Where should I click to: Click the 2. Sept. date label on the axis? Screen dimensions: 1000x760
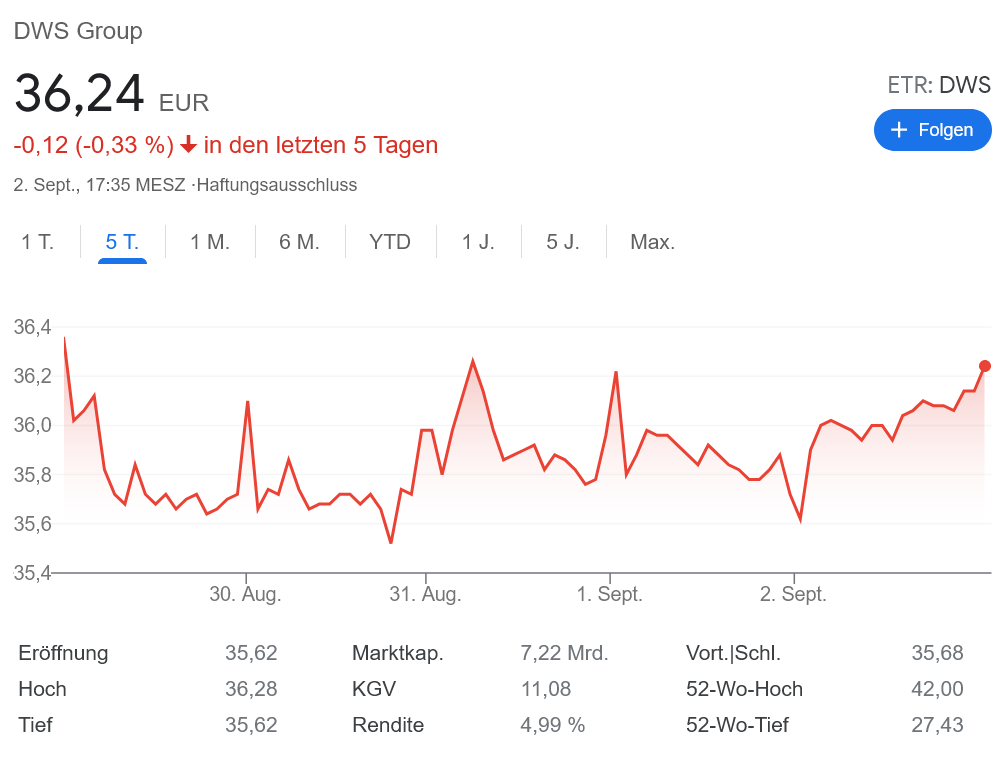pos(793,594)
